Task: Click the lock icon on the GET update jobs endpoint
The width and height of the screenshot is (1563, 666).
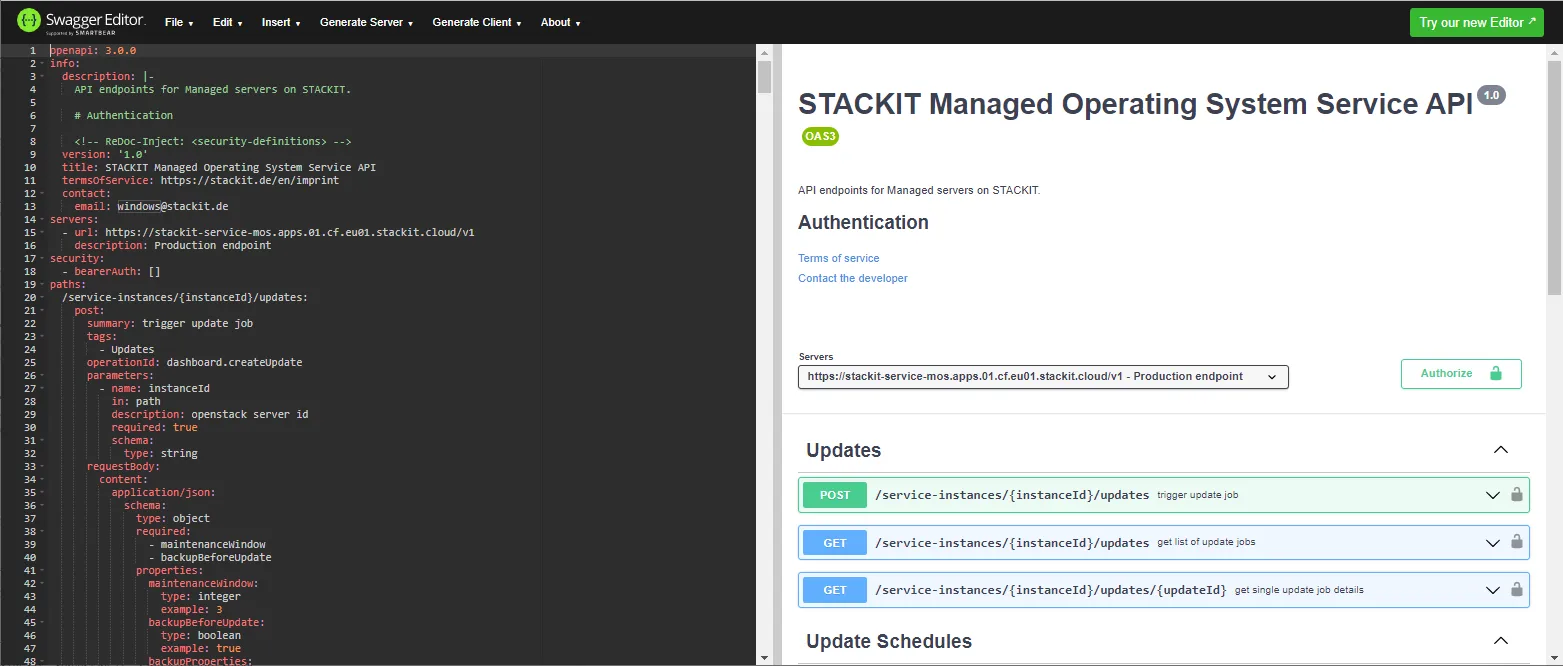Action: tap(1518, 542)
